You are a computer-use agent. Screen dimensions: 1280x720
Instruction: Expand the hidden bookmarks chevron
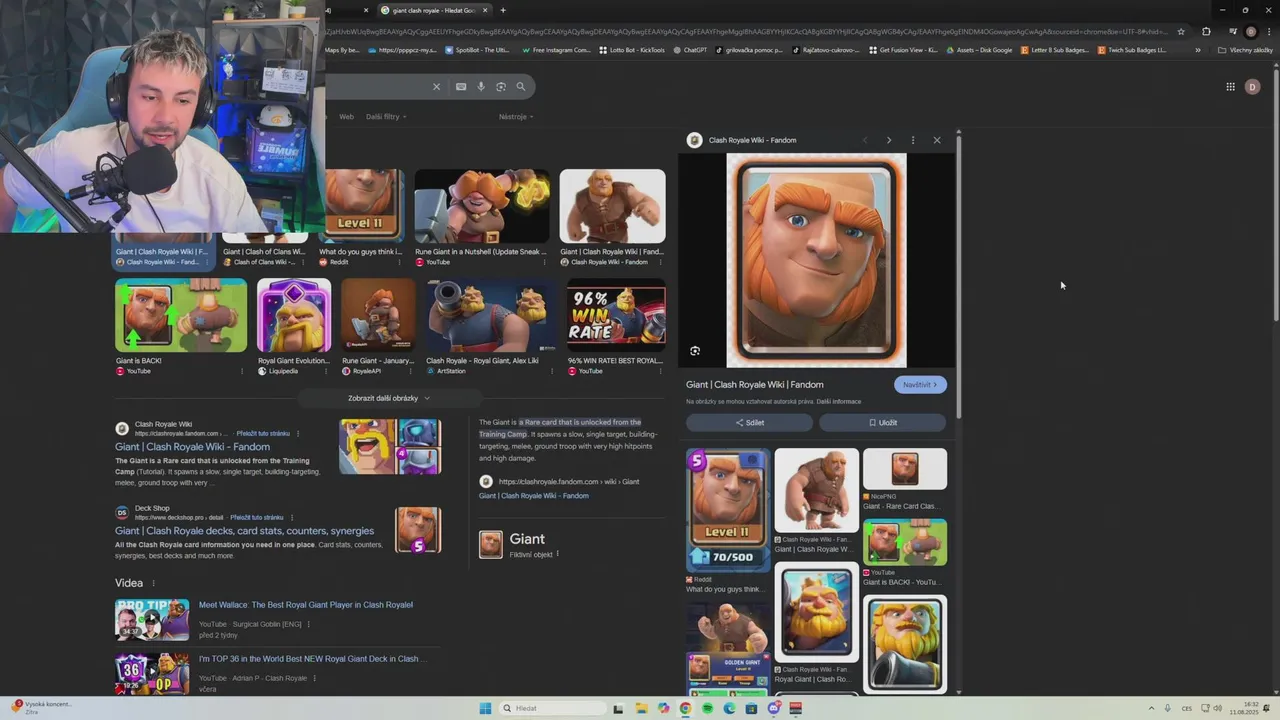1198,50
